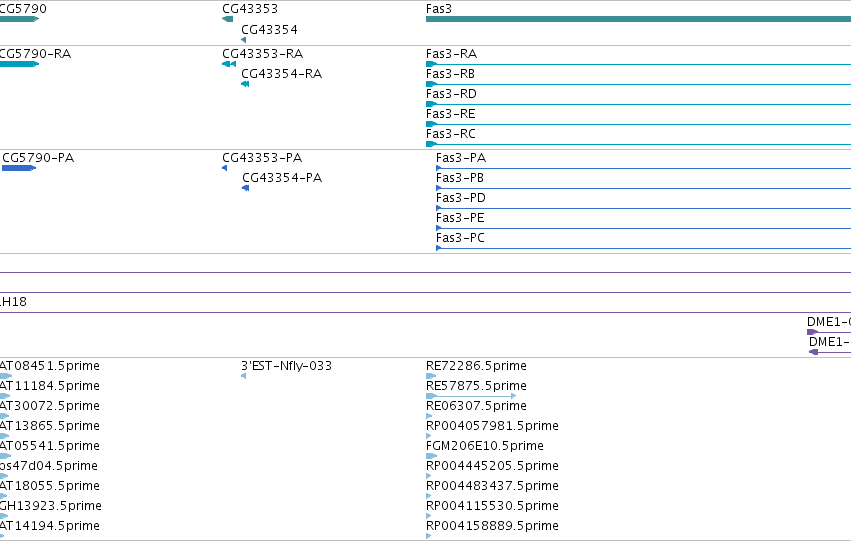851x541 pixels.
Task: Click the RE06307.5prime label
Action: pos(477,406)
